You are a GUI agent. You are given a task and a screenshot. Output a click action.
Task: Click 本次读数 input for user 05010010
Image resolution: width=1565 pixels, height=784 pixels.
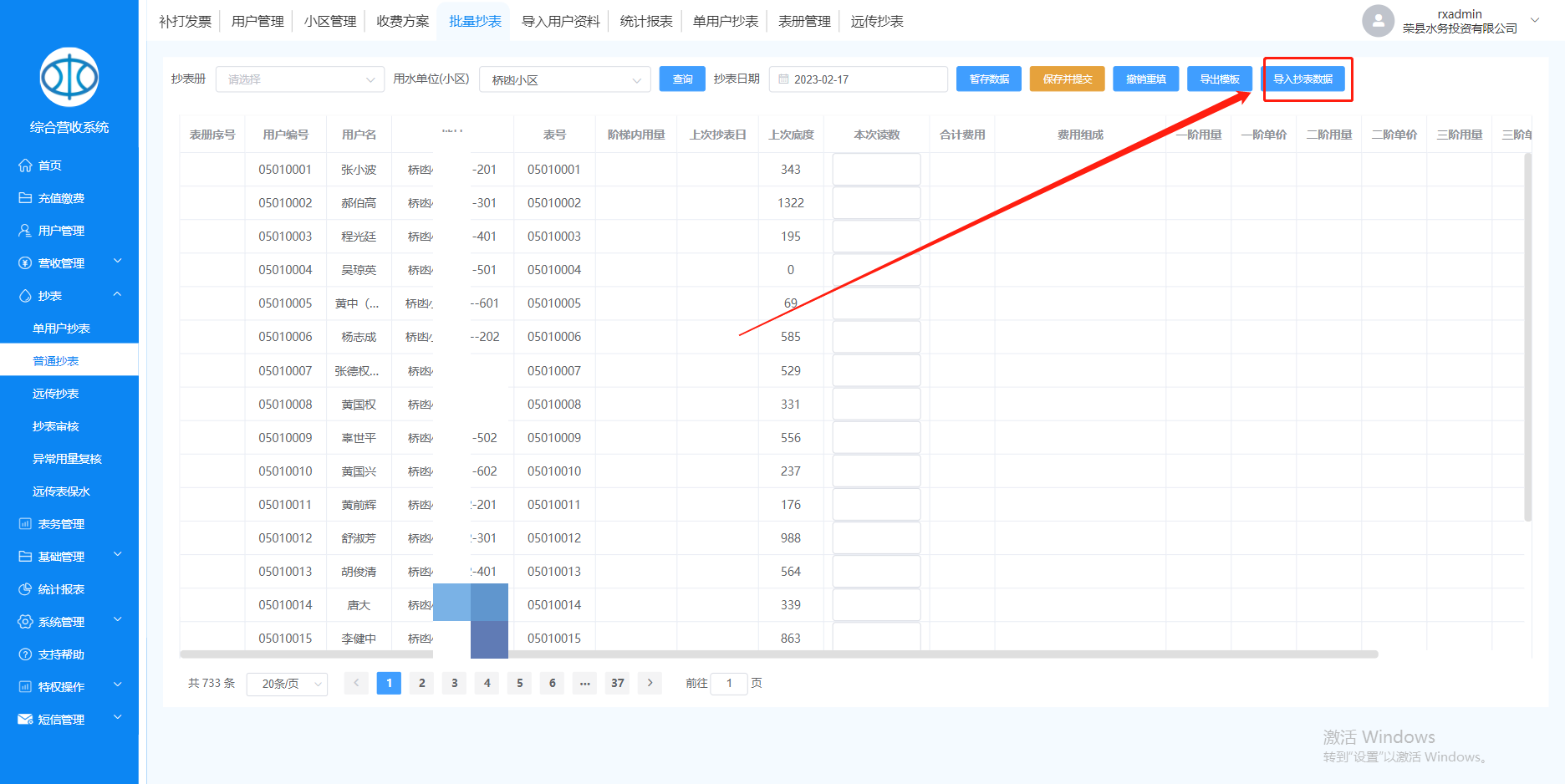pyautogui.click(x=876, y=471)
